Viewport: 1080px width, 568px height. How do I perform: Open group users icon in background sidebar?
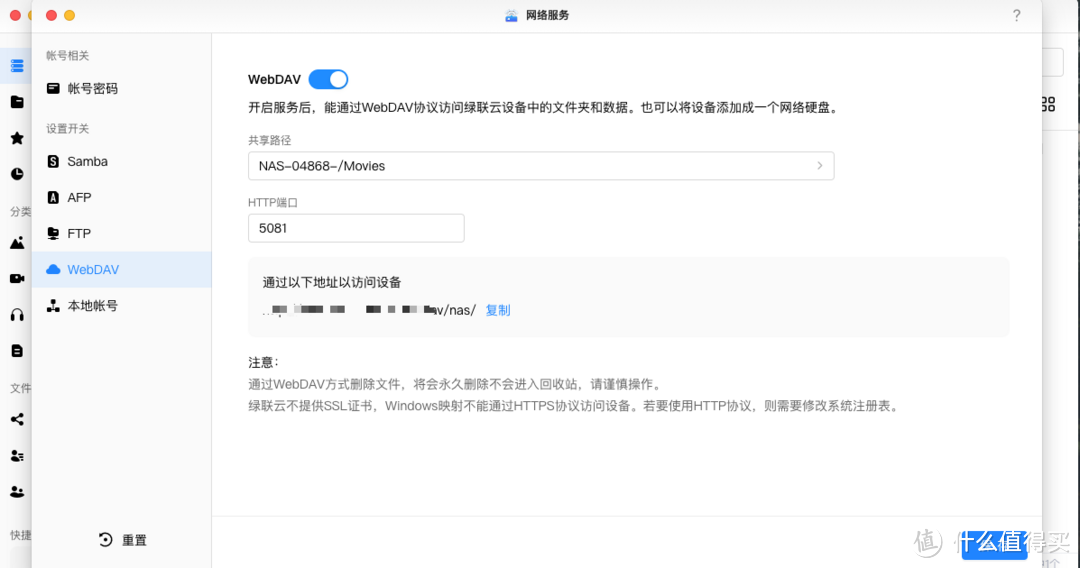click(x=17, y=492)
